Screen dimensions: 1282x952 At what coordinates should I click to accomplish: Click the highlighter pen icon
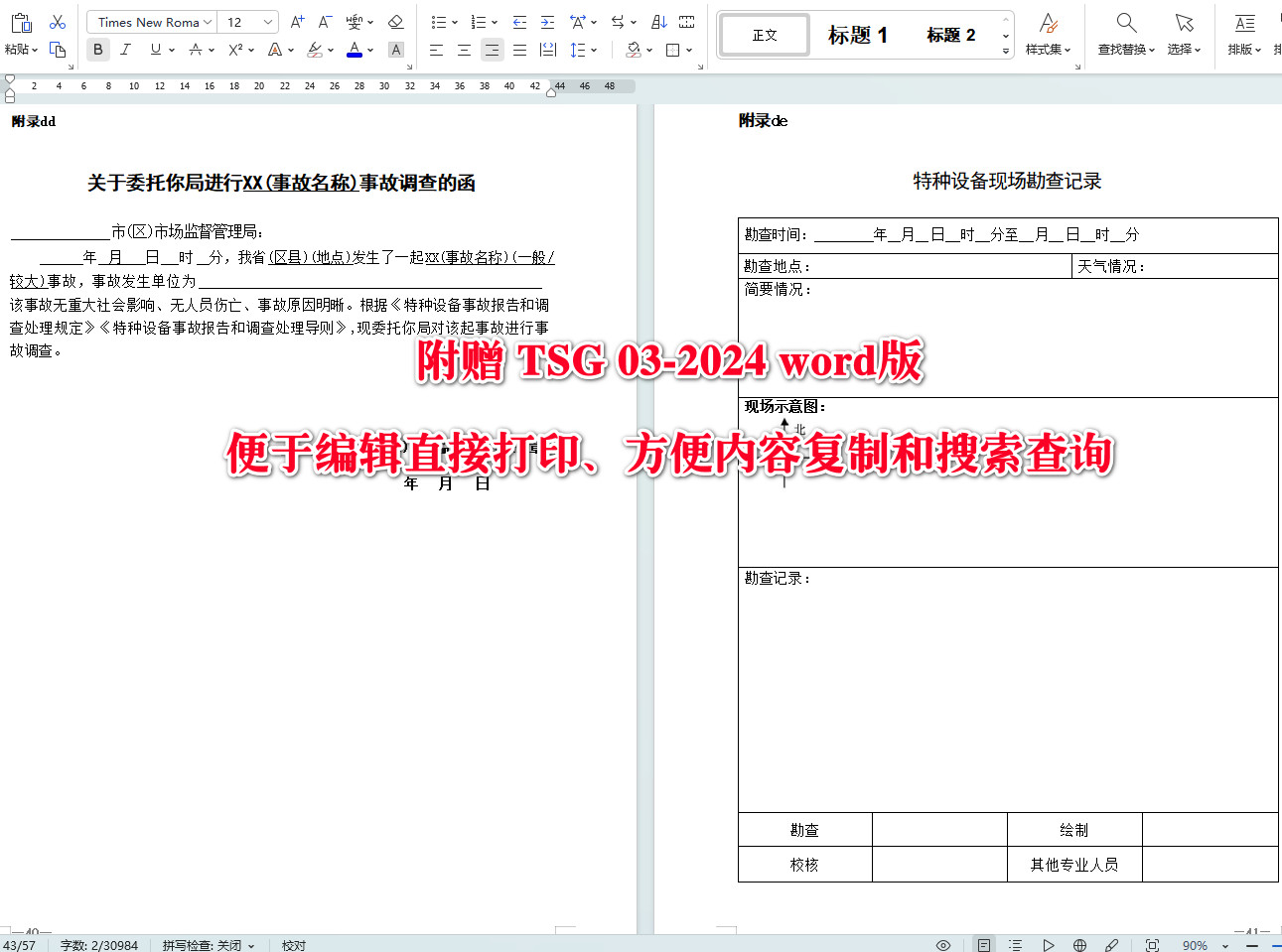pos(315,49)
